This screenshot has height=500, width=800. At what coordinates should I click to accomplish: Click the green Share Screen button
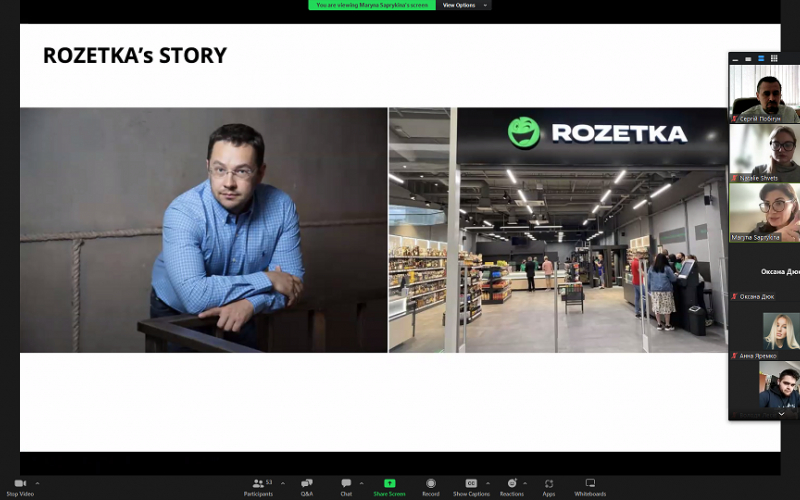389,487
